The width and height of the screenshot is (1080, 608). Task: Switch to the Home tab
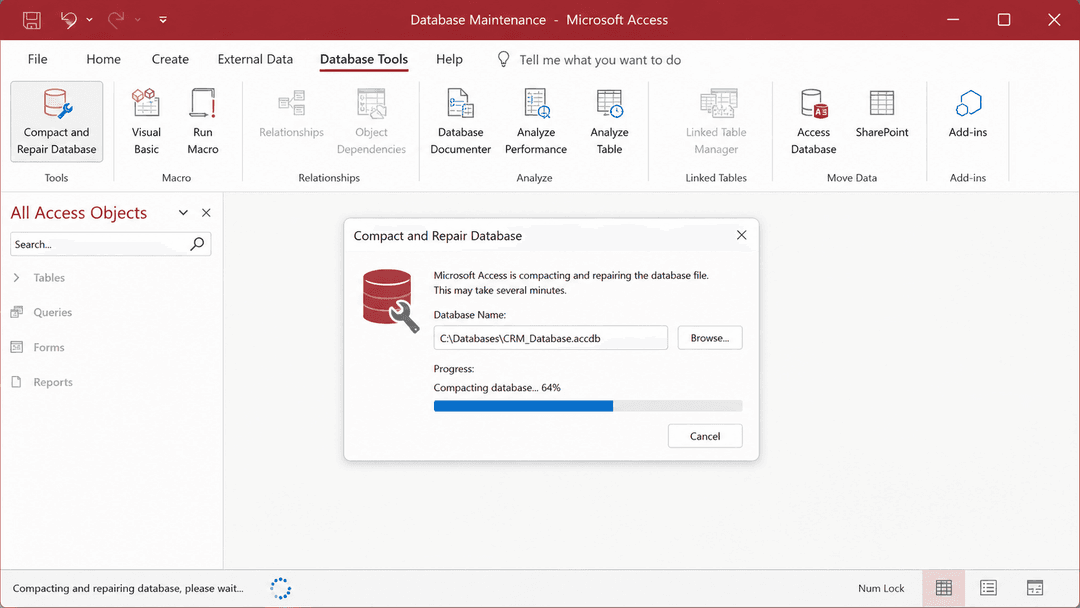pos(103,59)
